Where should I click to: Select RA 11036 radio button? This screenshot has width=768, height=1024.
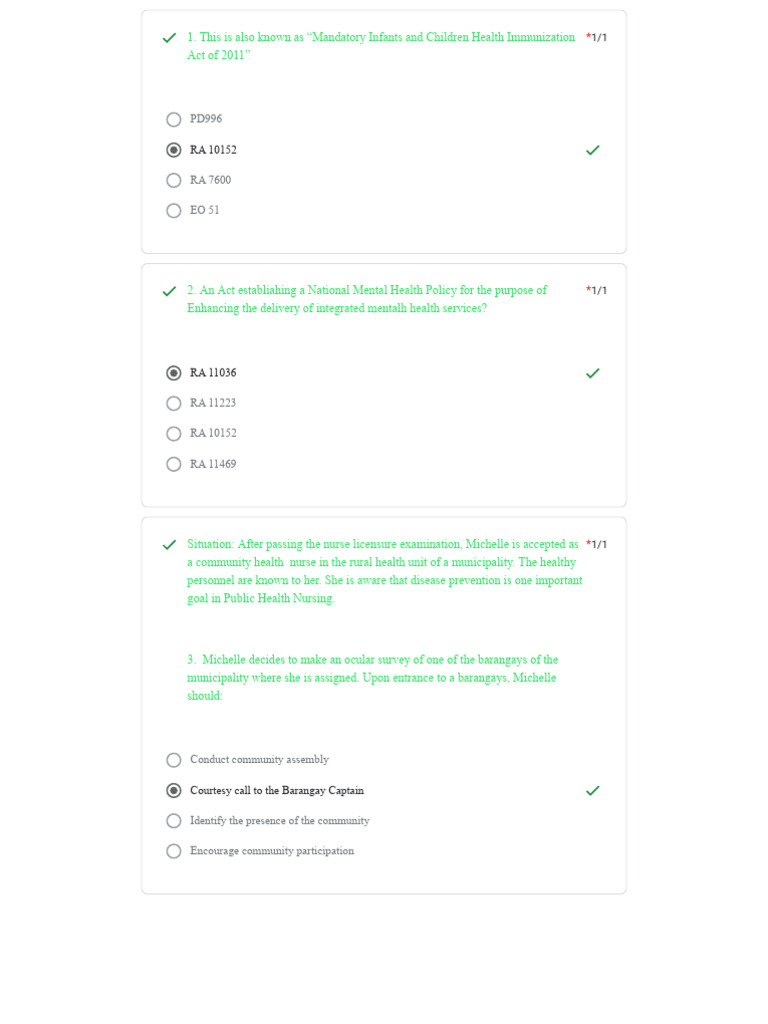point(174,373)
